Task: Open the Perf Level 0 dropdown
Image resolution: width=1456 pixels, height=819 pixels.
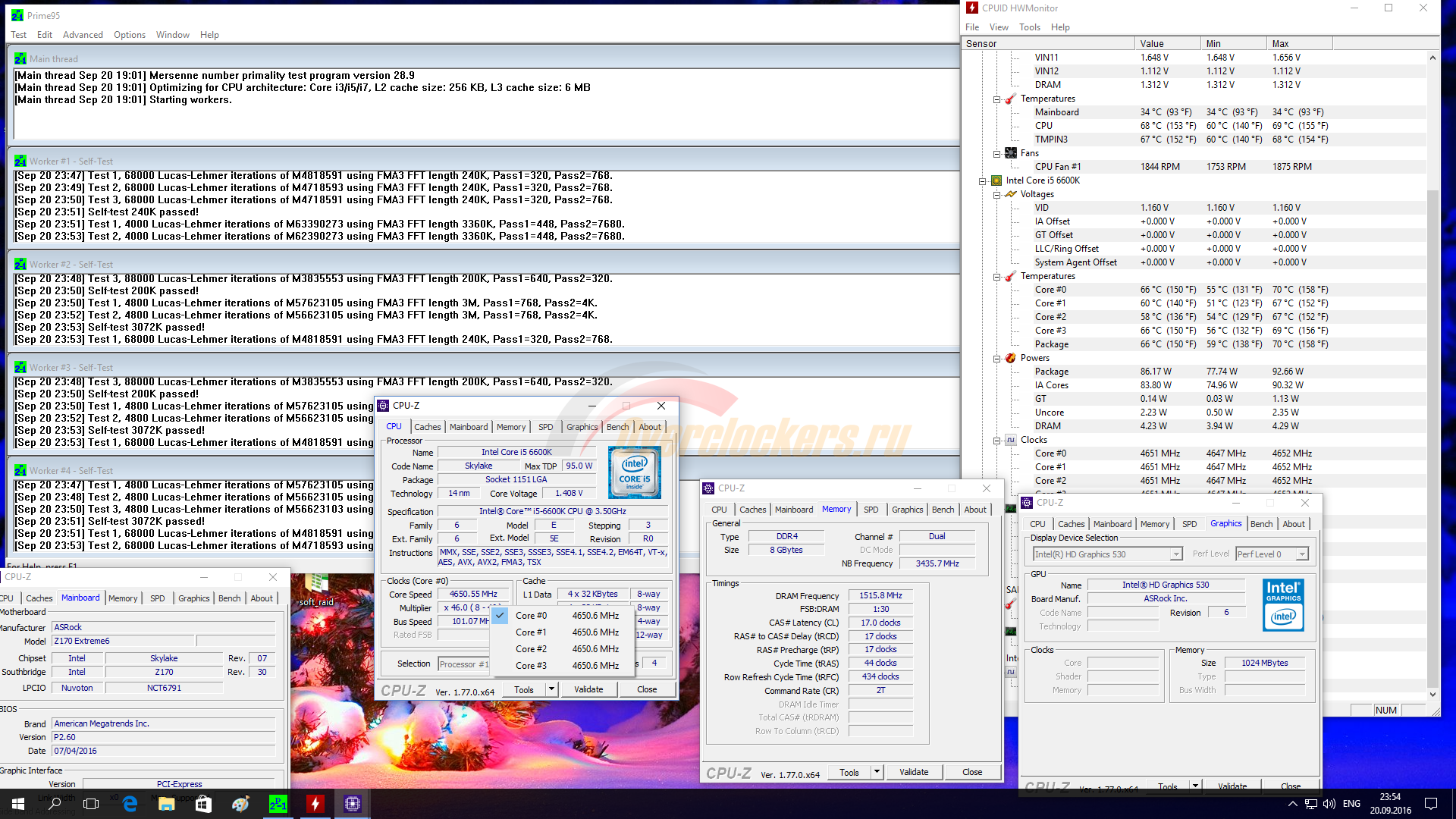Action: click(1301, 554)
